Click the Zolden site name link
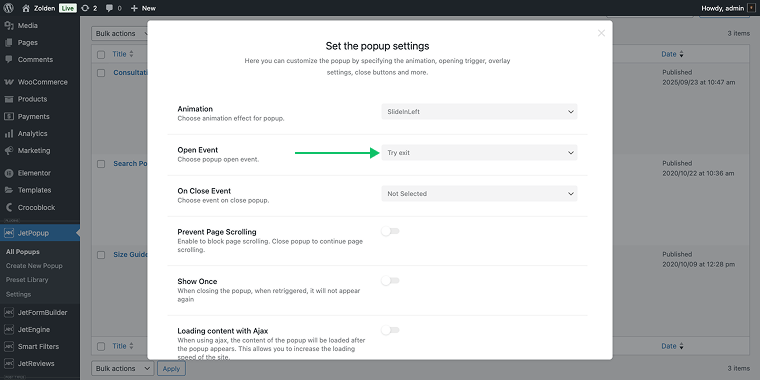Screen dimensions: 760x380 click(x=45, y=8)
